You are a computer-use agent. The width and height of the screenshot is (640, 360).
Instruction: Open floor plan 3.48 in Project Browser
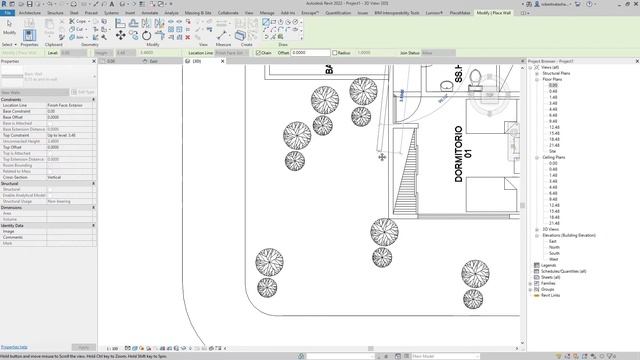coord(553,103)
